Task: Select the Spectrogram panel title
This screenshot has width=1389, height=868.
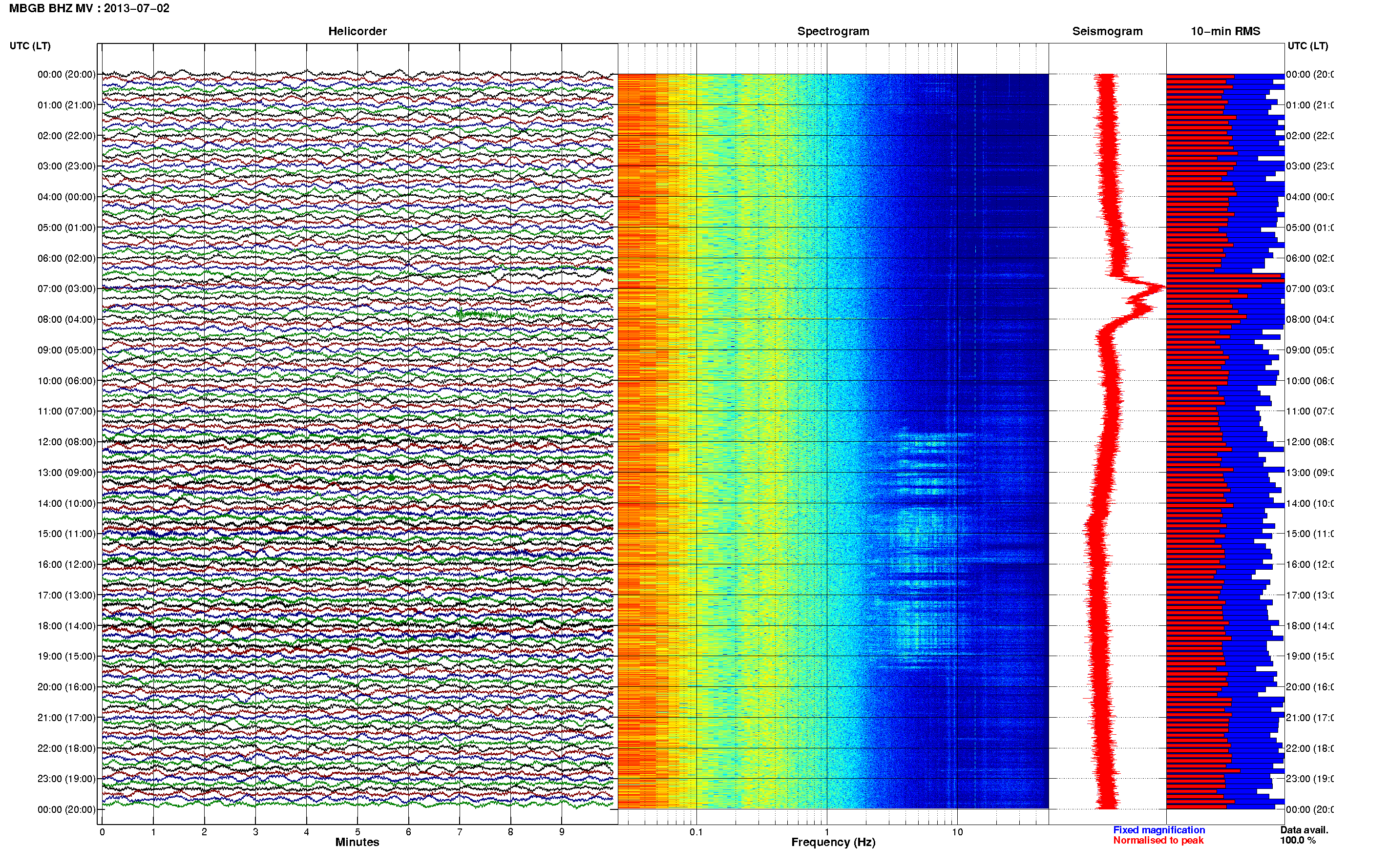Action: 833,31
